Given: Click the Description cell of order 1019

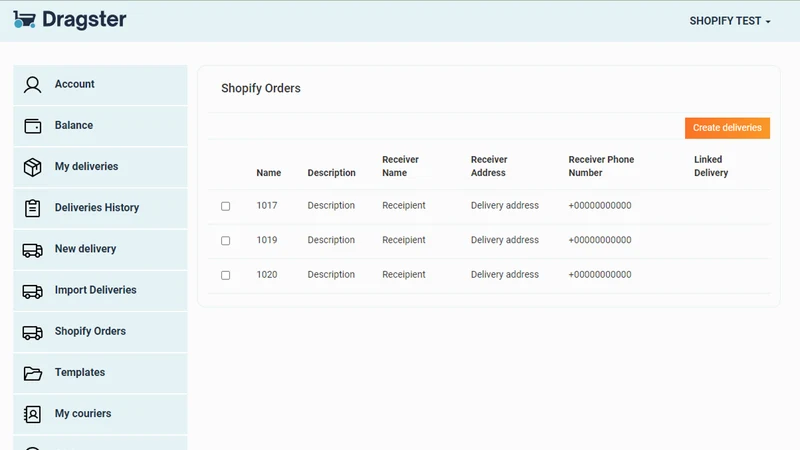Looking at the screenshot, I should pos(331,240).
